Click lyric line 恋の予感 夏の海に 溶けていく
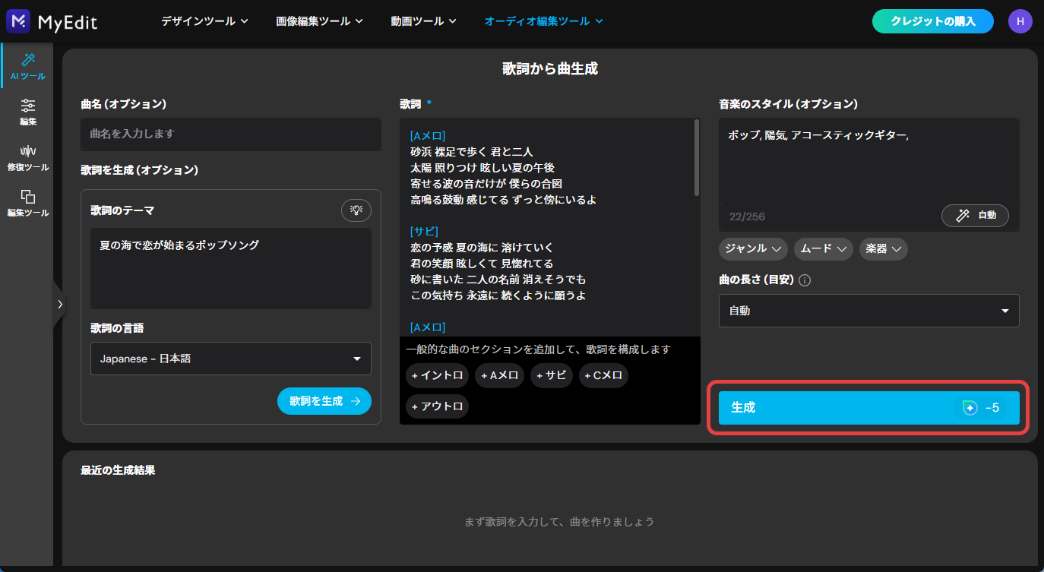This screenshot has width=1044, height=572. (x=481, y=248)
